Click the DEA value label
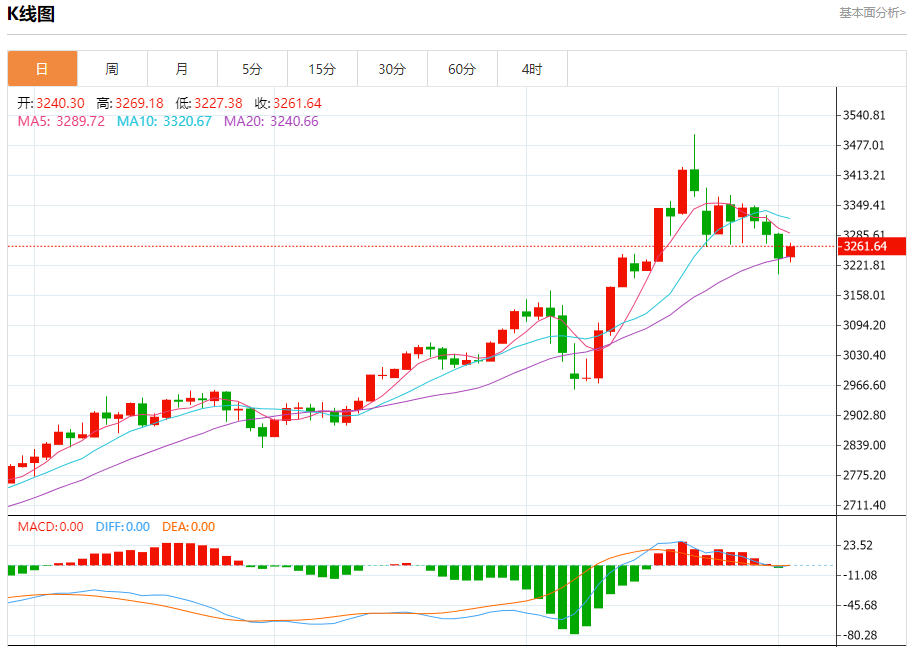Screen dimensions: 912x647 coord(187,527)
